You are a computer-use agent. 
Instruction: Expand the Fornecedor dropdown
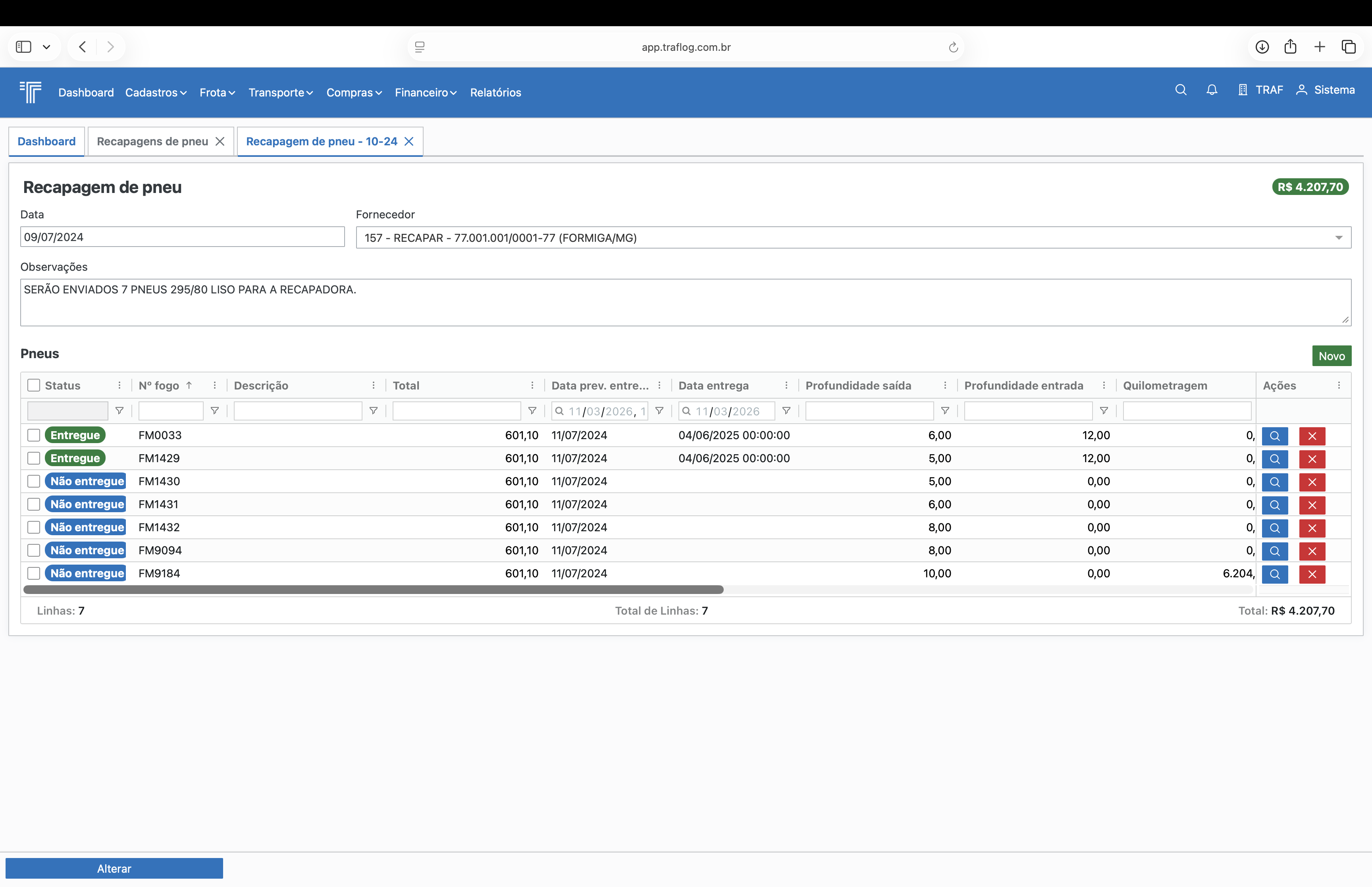pos(1339,238)
